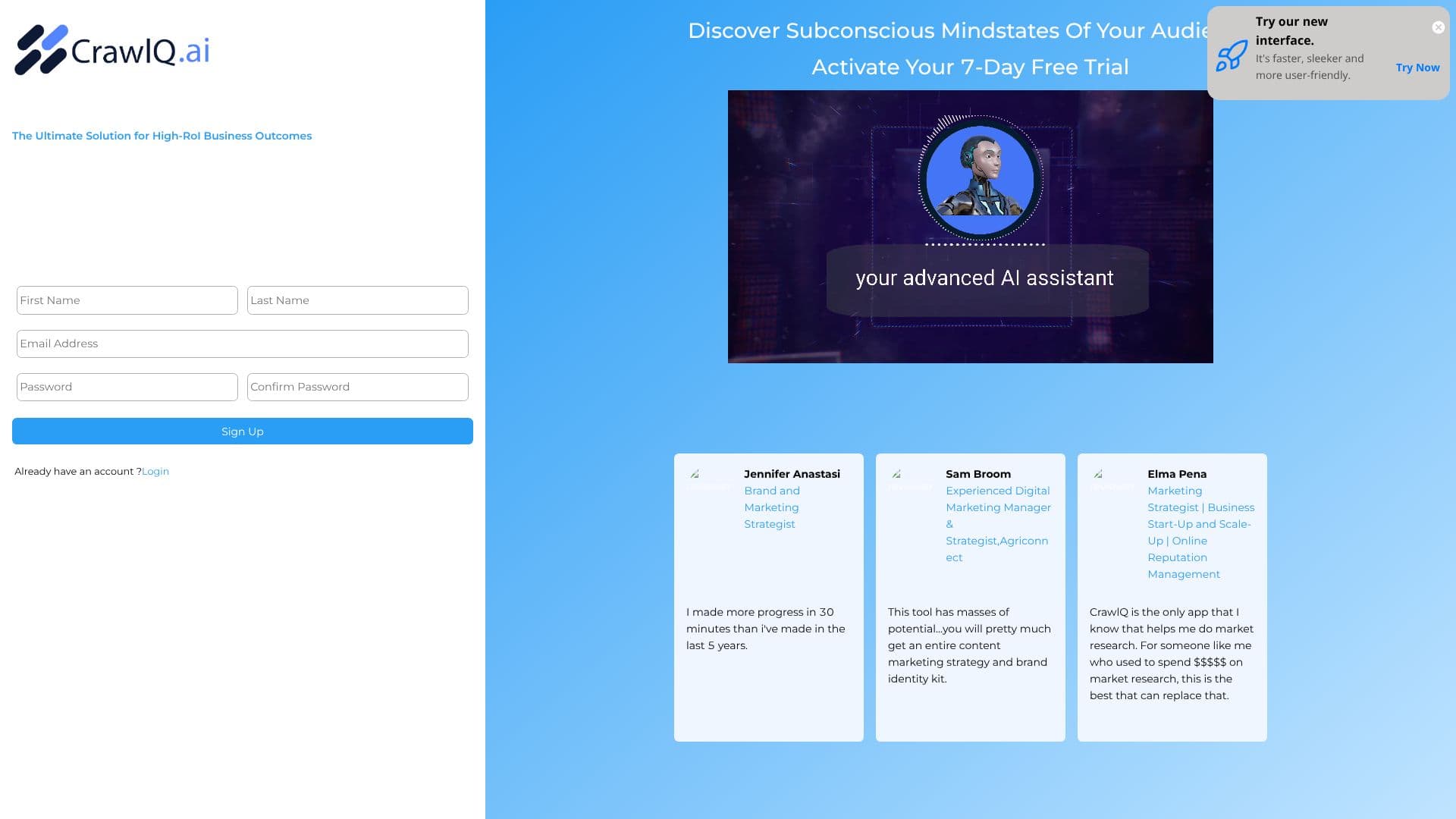Click the 'only app that I know' testimonial

click(x=1172, y=654)
